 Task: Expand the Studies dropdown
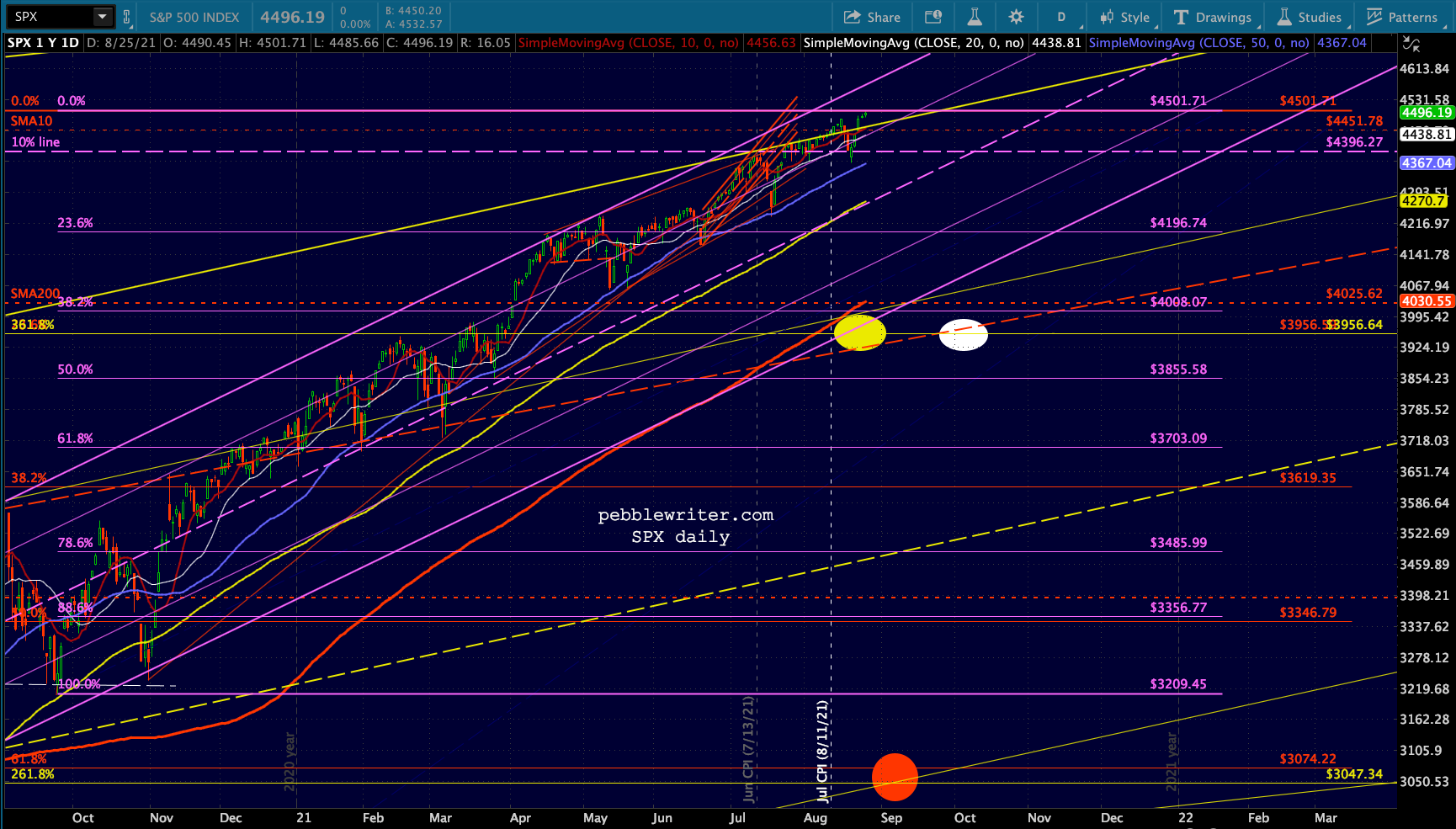tap(1310, 17)
